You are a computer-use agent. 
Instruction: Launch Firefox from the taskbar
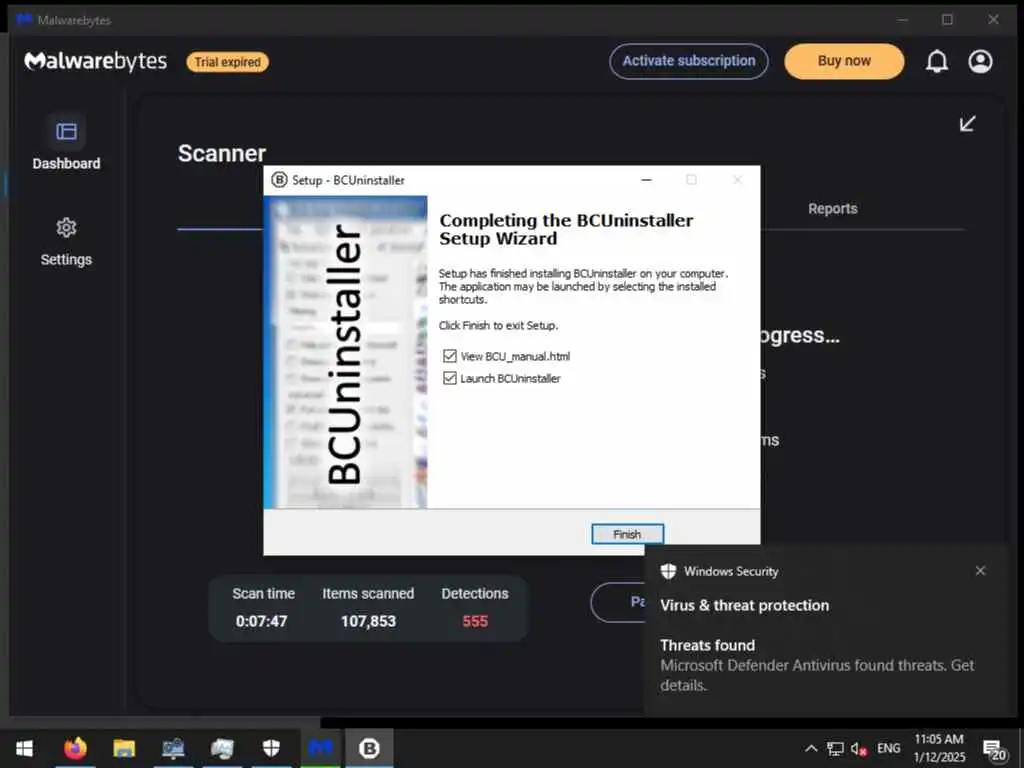[x=75, y=748]
